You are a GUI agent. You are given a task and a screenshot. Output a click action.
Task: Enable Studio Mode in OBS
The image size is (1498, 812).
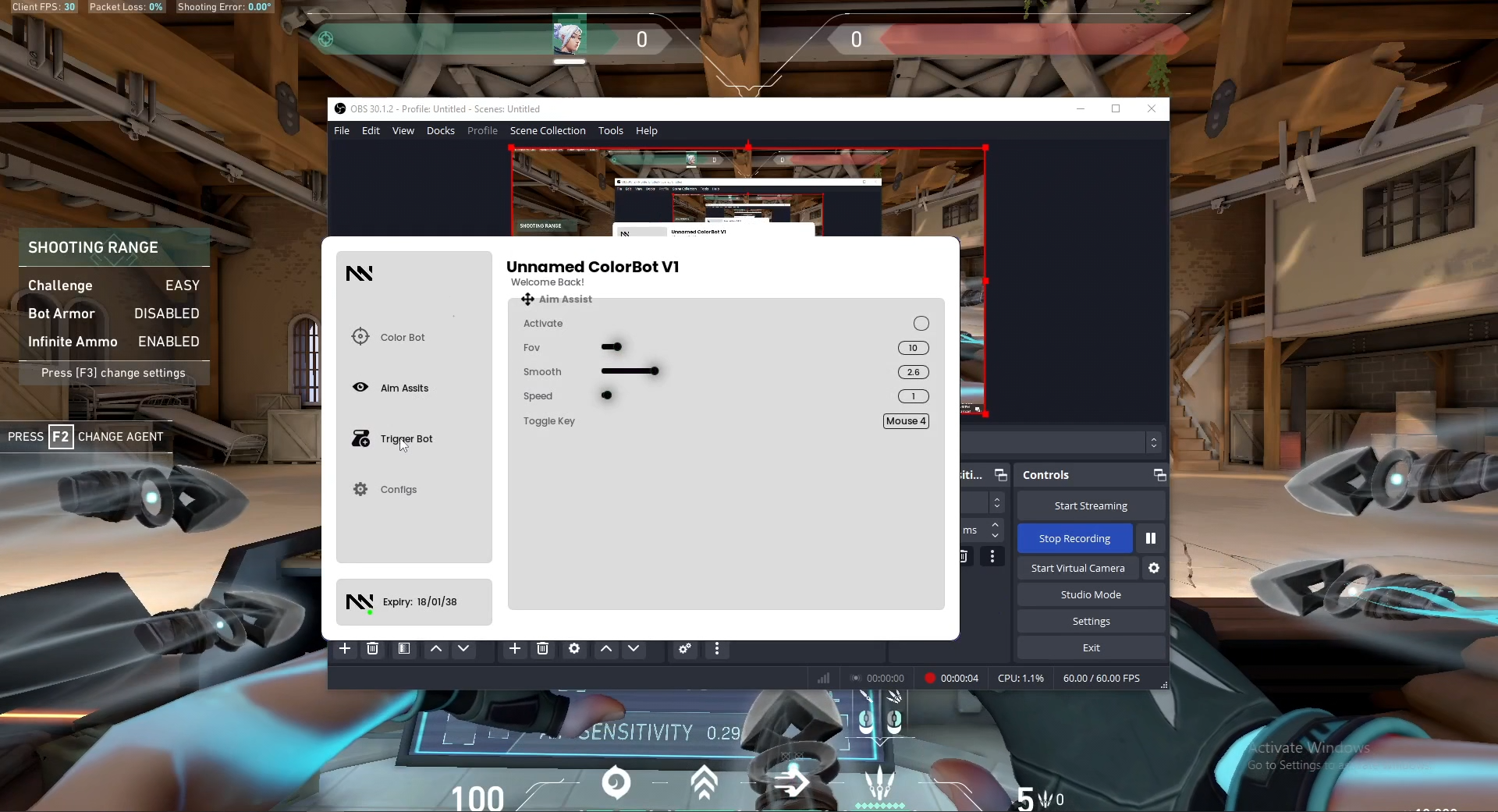coord(1091,594)
